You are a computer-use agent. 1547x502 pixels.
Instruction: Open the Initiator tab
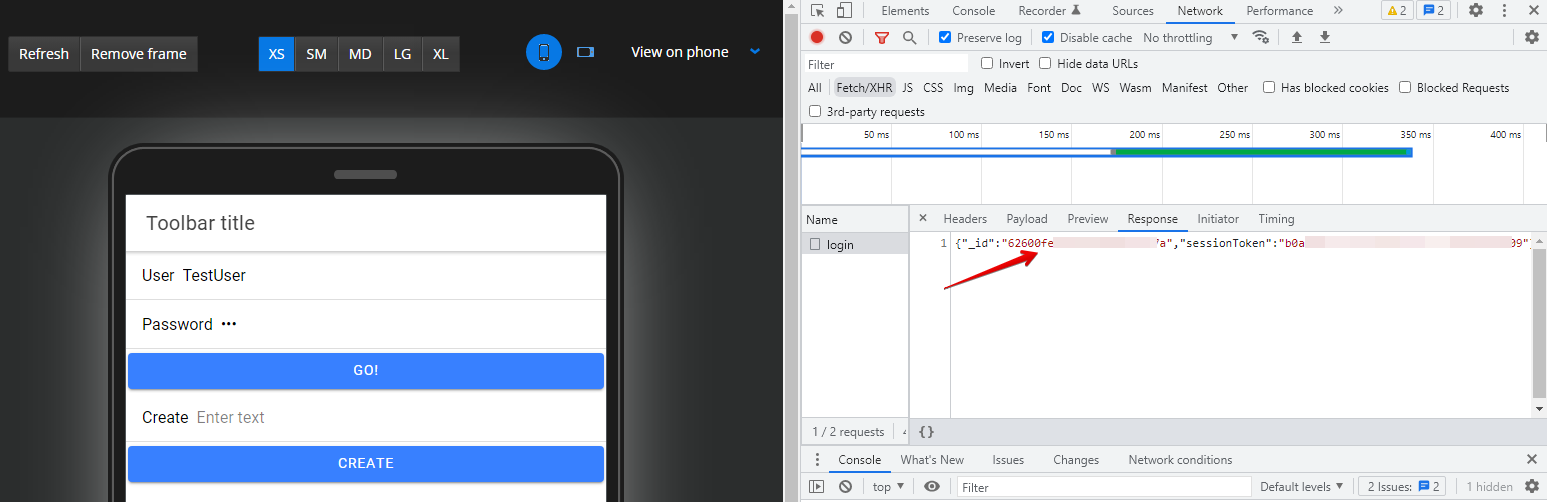point(1218,218)
